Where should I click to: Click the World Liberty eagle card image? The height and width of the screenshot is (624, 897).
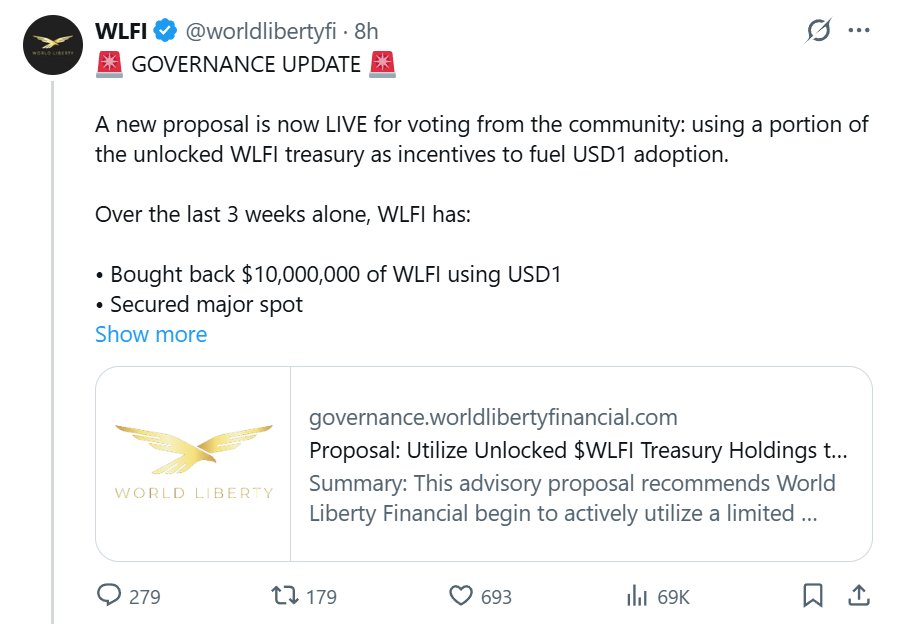[x=193, y=463]
